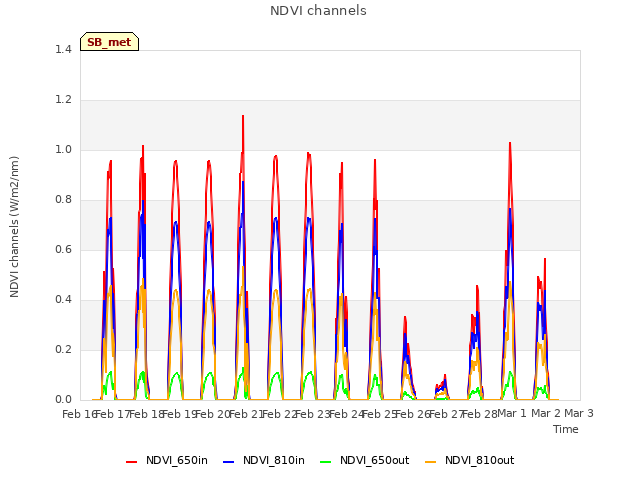The height and width of the screenshot is (480, 640).
Task: Click the NDVI_810out orange legend swatch
Action: tap(431, 462)
